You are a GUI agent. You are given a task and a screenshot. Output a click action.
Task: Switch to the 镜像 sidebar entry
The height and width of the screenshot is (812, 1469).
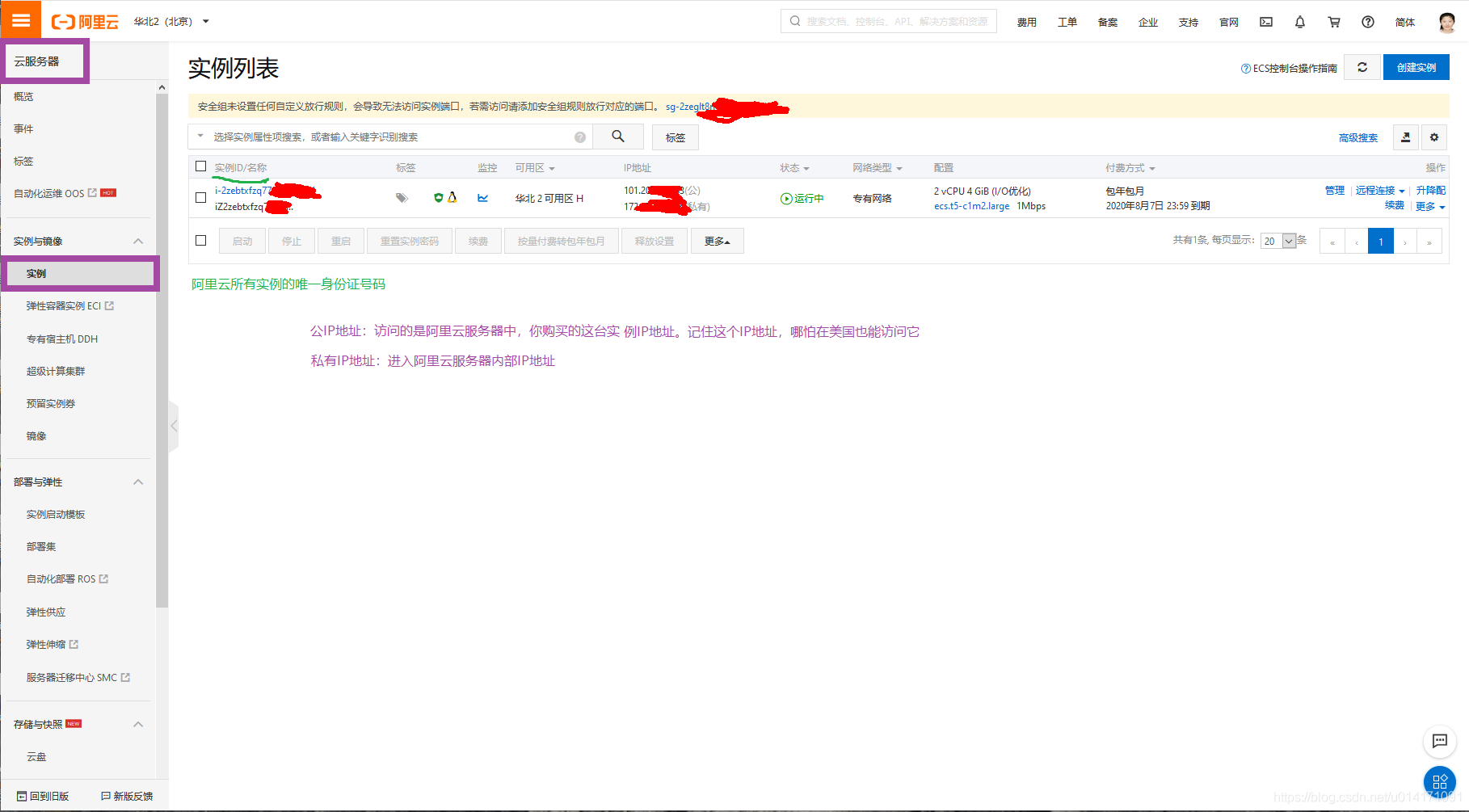(36, 435)
